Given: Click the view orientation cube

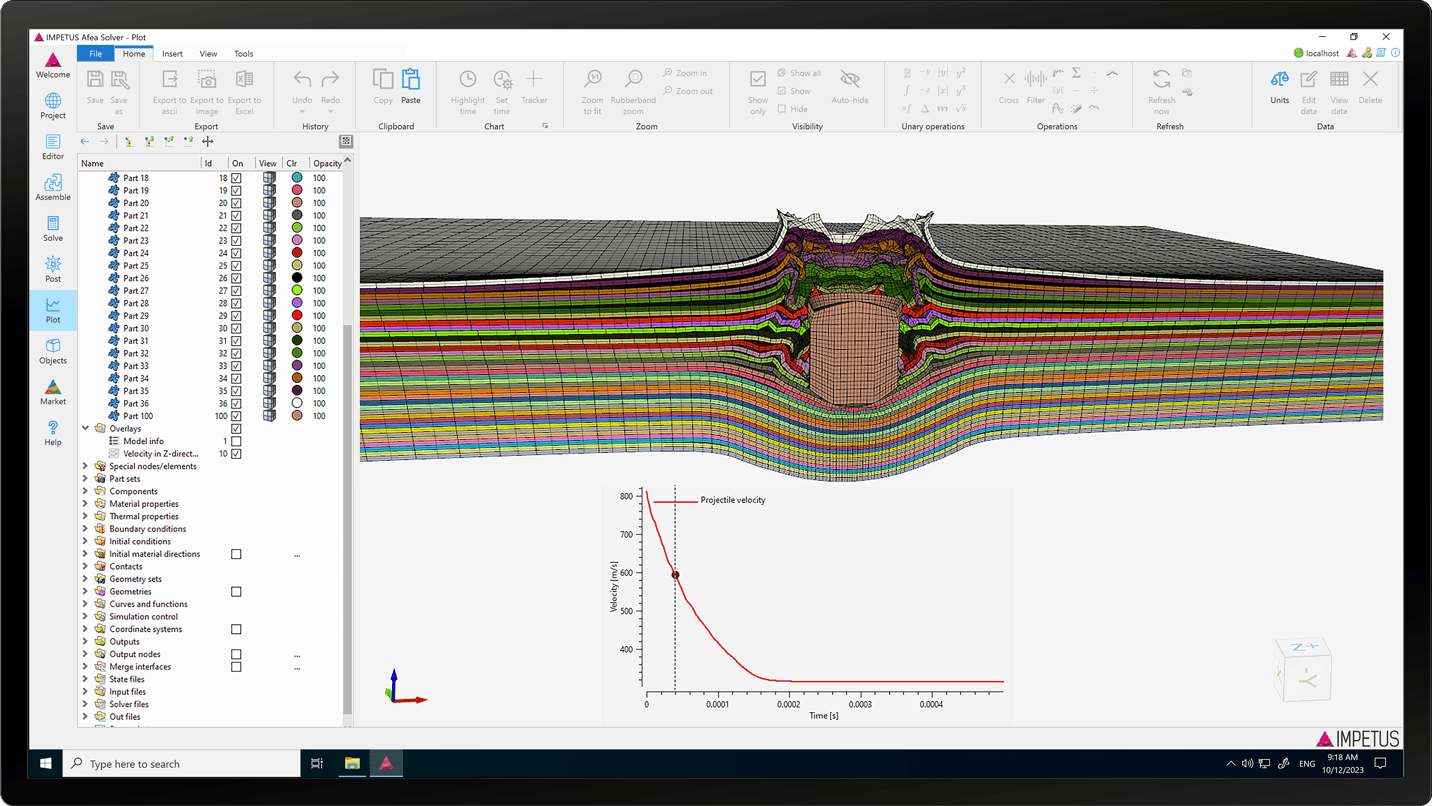Looking at the screenshot, I should click(x=1304, y=668).
